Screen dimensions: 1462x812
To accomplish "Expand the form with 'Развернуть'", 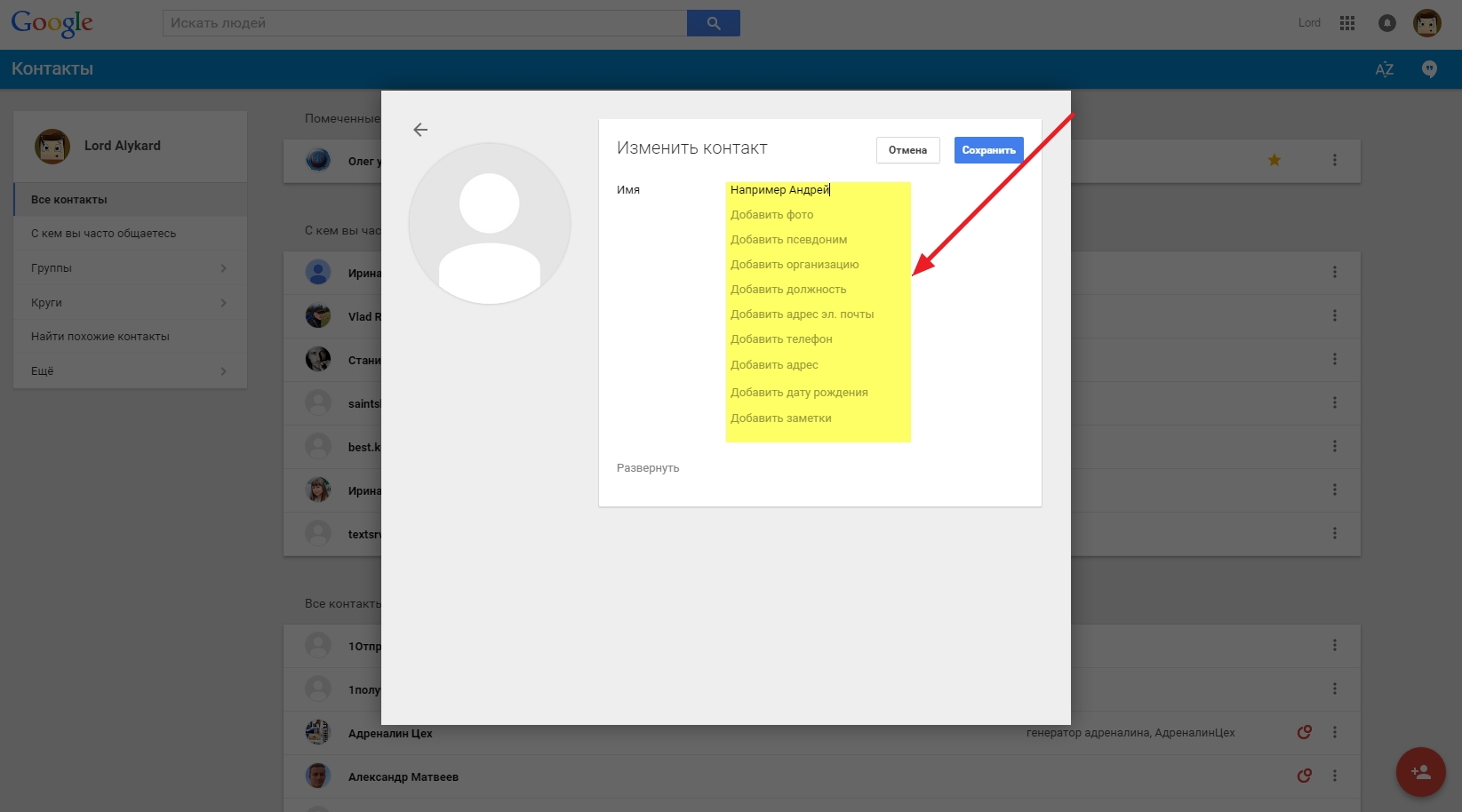I will point(648,468).
